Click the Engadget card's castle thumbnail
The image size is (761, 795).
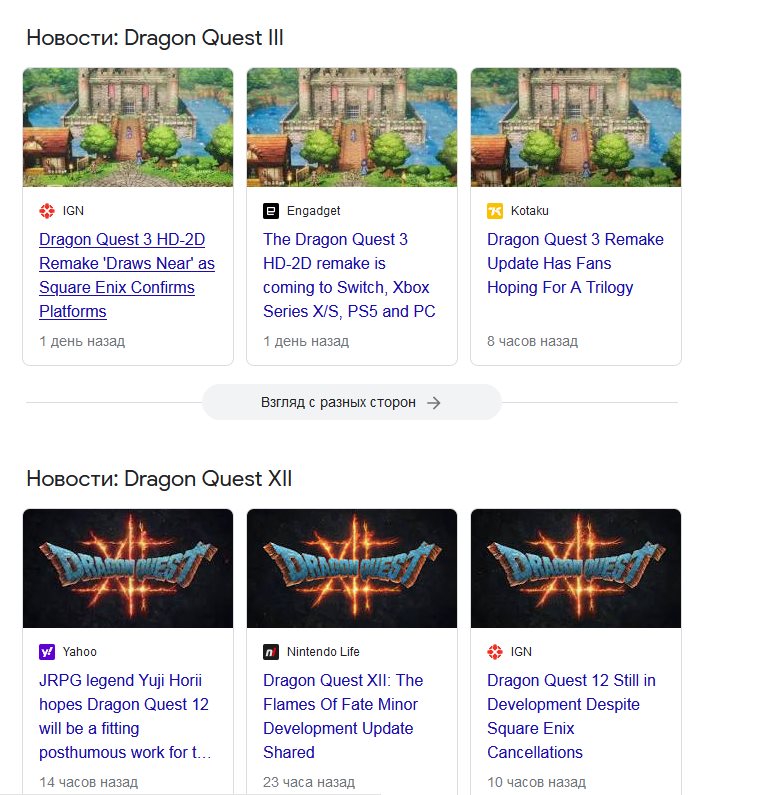[352, 127]
